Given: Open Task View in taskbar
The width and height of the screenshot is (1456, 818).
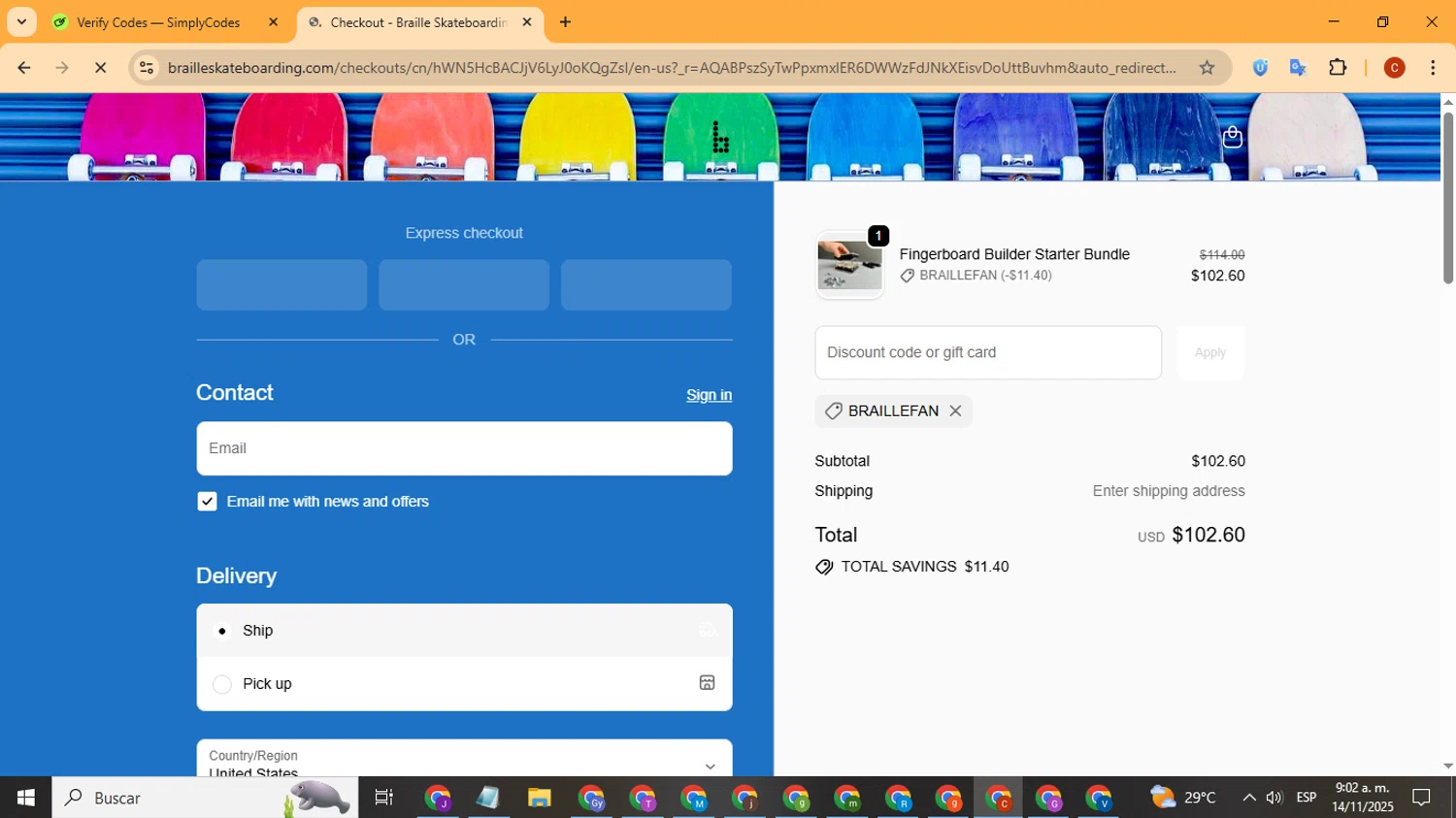Looking at the screenshot, I should (384, 798).
